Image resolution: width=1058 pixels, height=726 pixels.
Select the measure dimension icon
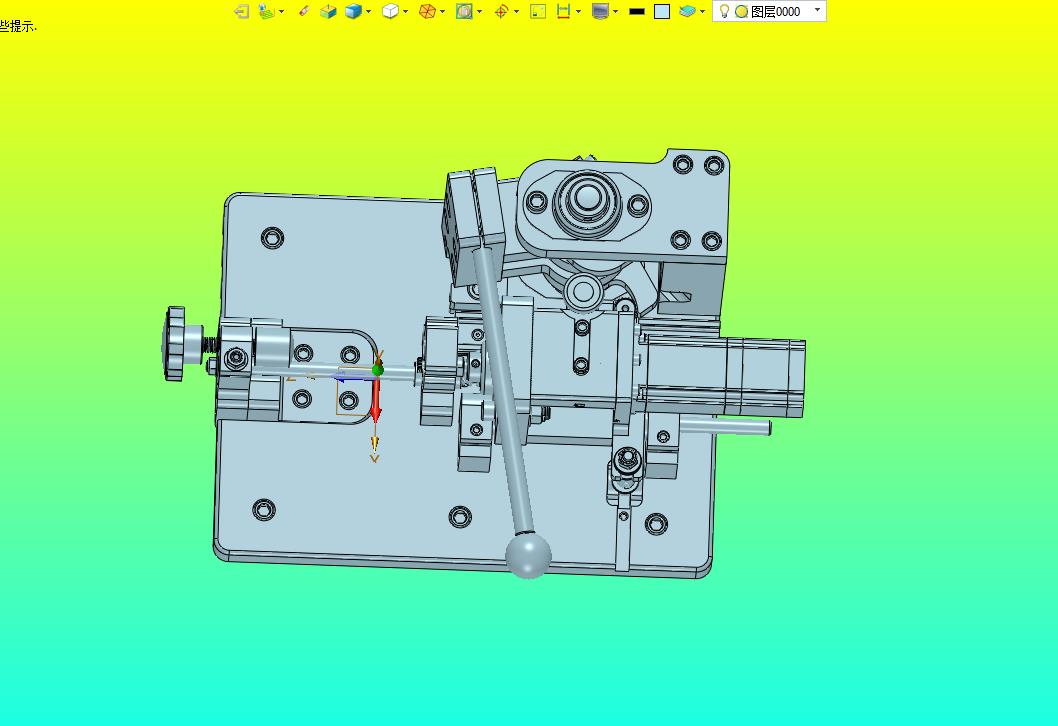563,11
